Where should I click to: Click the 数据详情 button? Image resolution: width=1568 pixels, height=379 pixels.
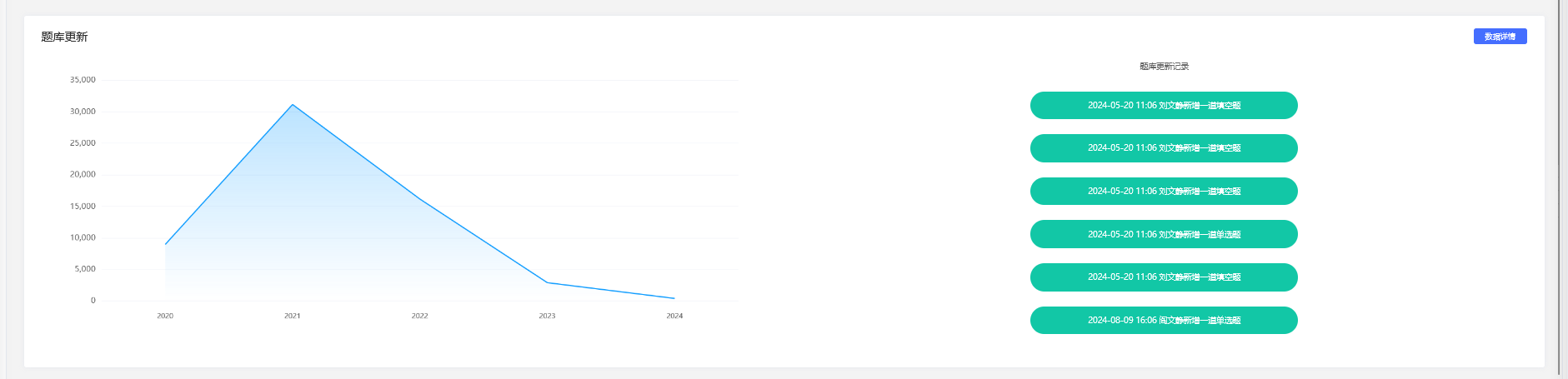[1500, 37]
